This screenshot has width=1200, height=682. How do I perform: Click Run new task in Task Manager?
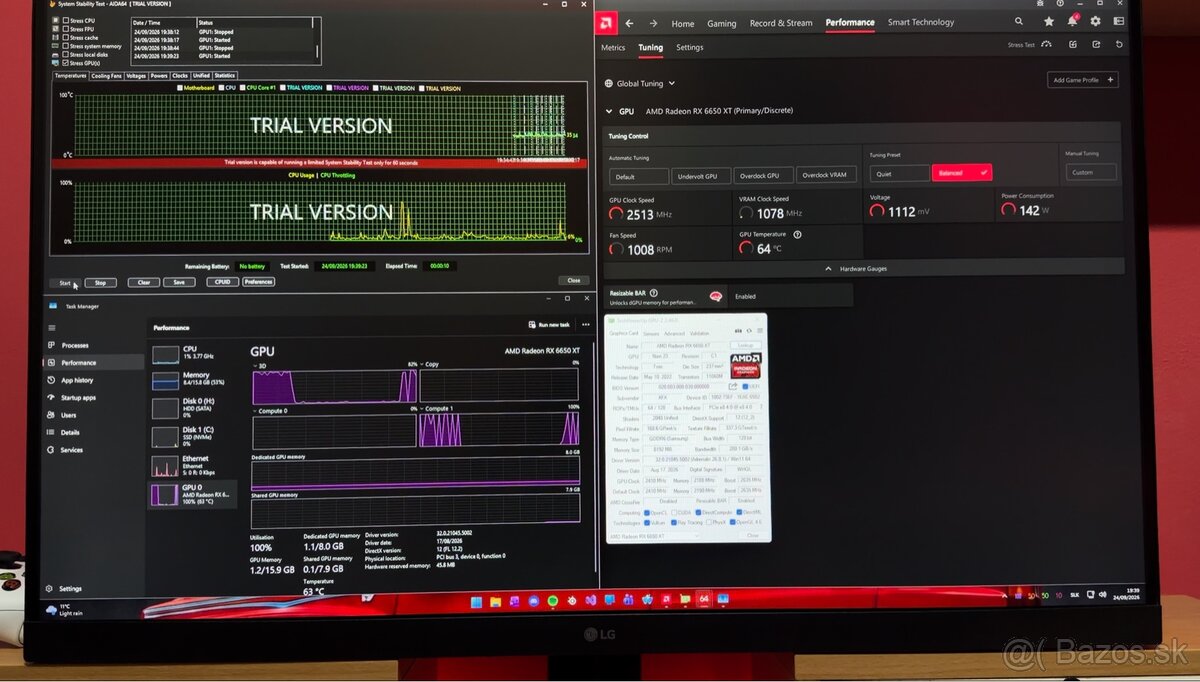(549, 325)
